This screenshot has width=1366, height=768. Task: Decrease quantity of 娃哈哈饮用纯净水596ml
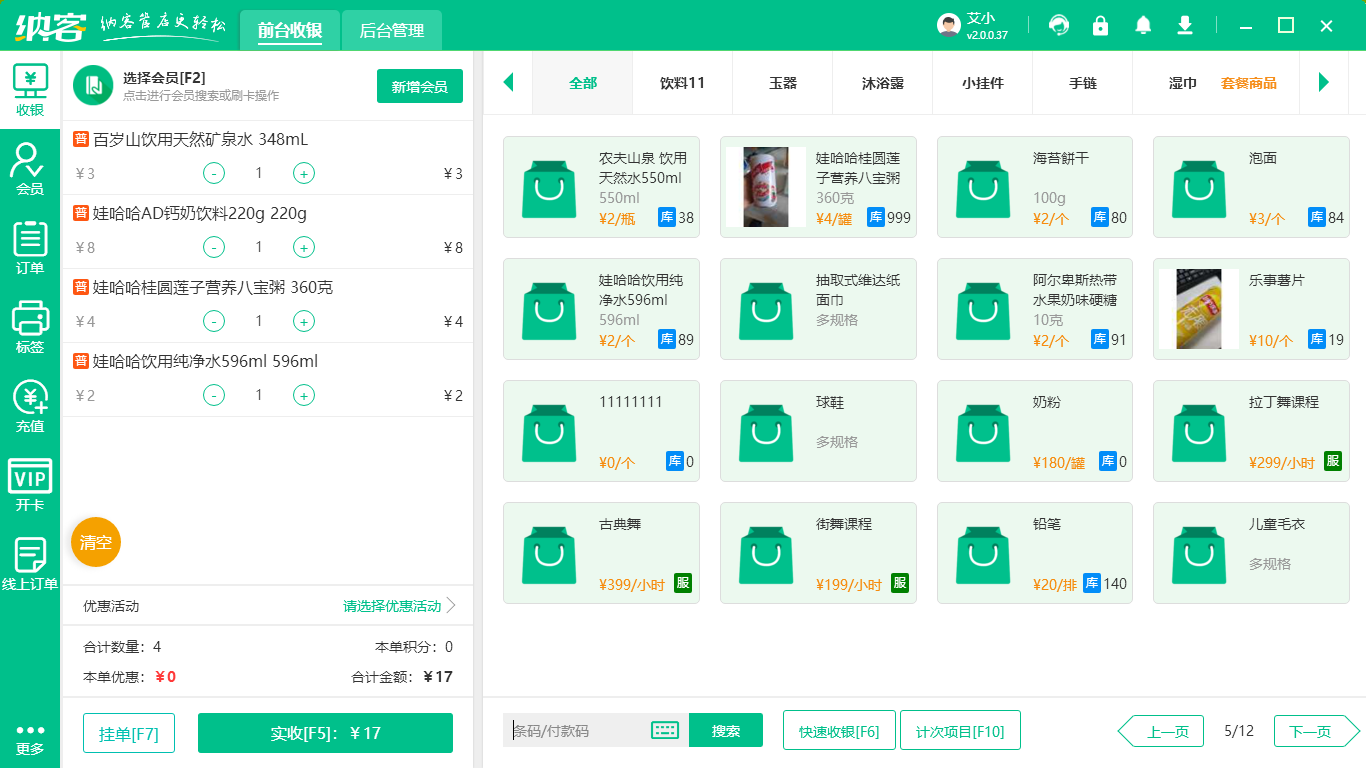click(x=214, y=395)
